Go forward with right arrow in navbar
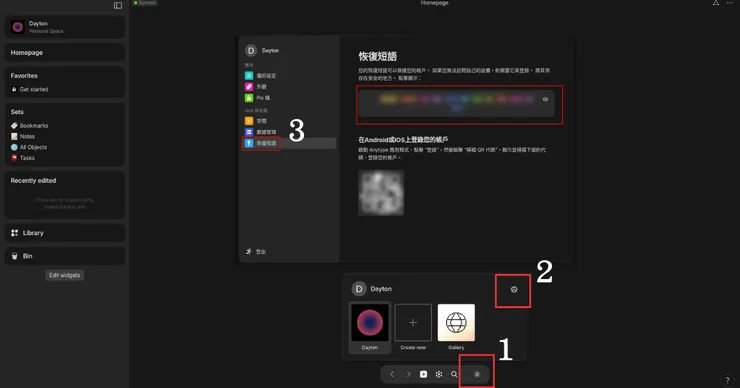 (x=408, y=374)
